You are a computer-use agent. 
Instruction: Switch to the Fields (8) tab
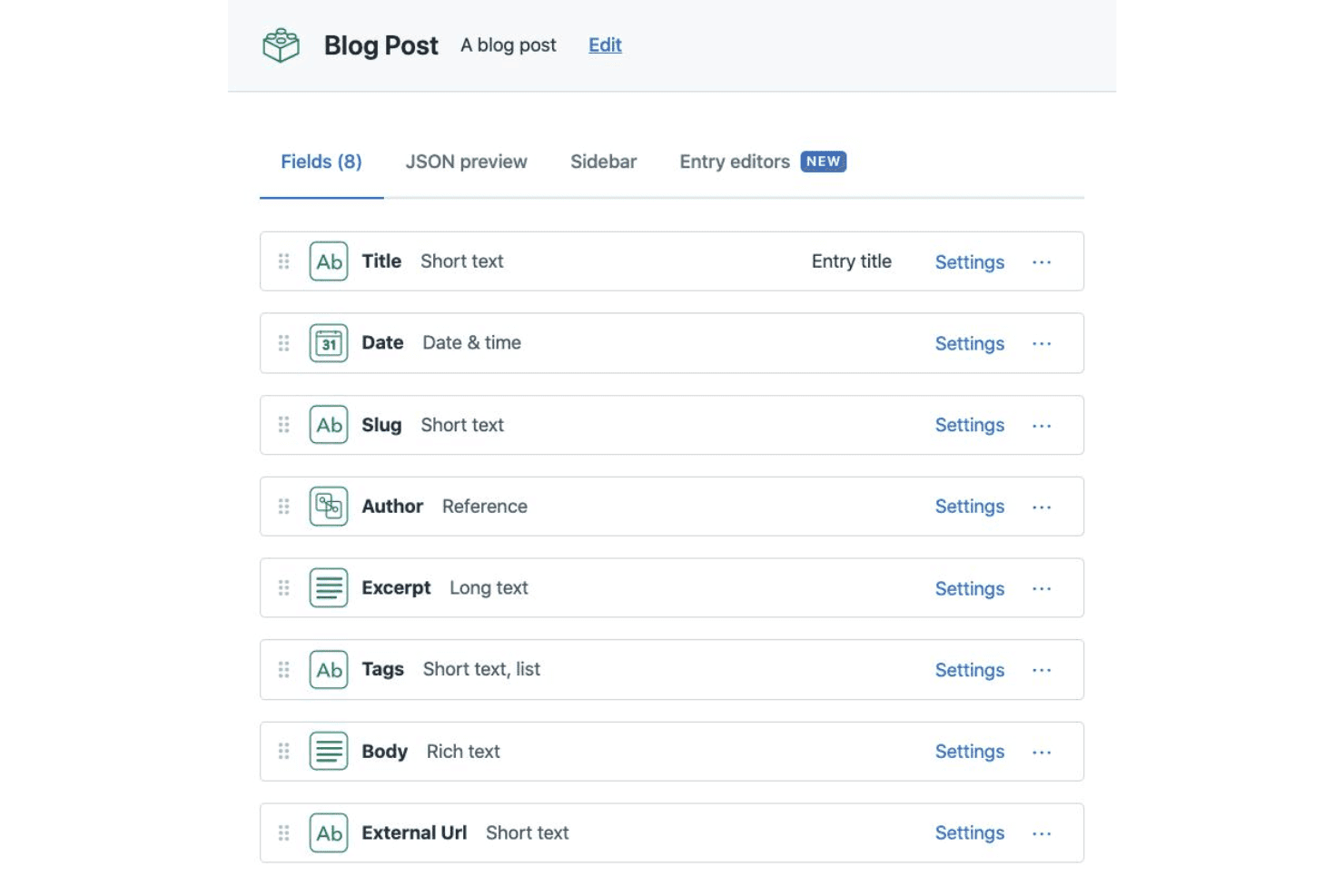point(321,162)
